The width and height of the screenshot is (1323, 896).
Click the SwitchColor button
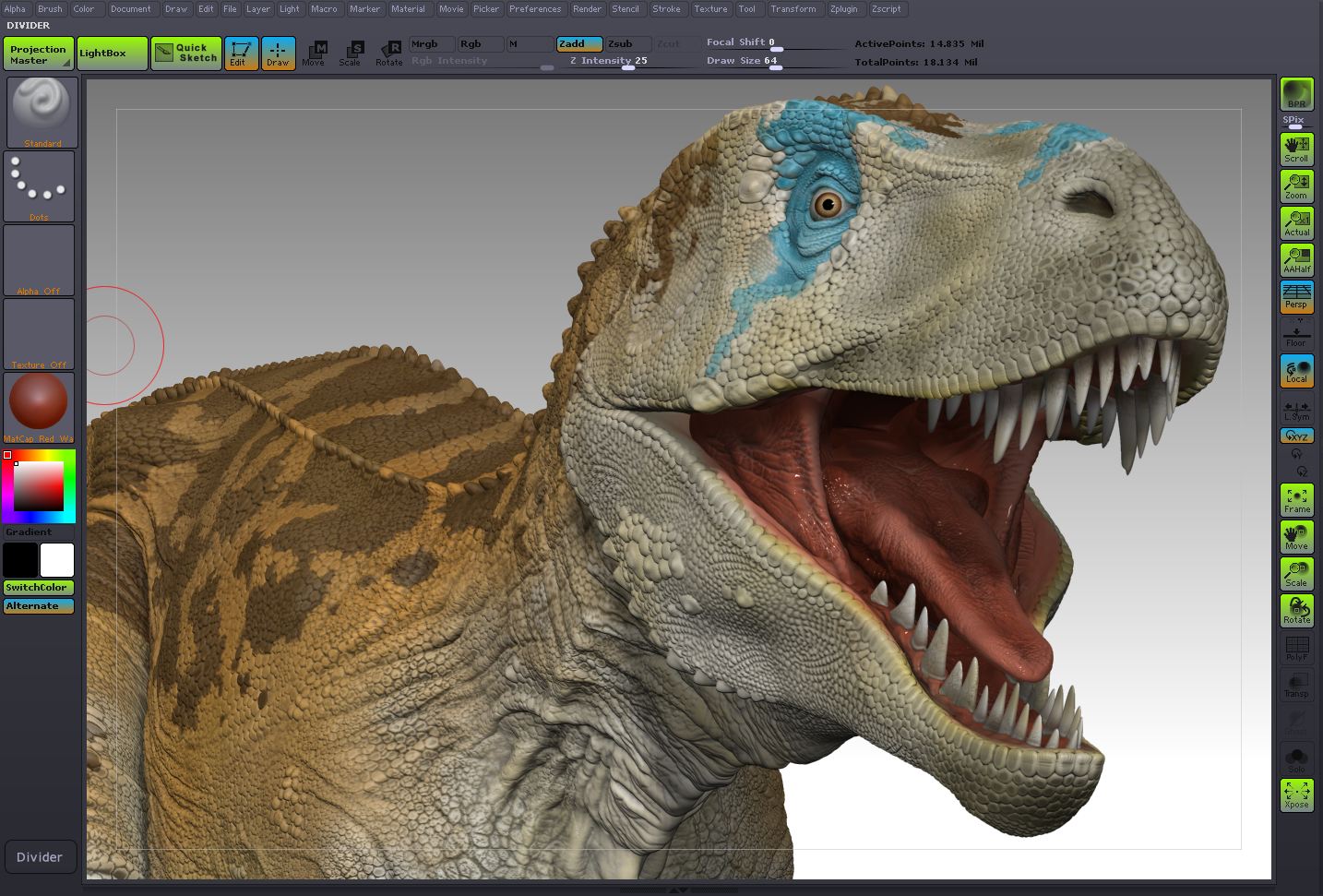coord(39,588)
